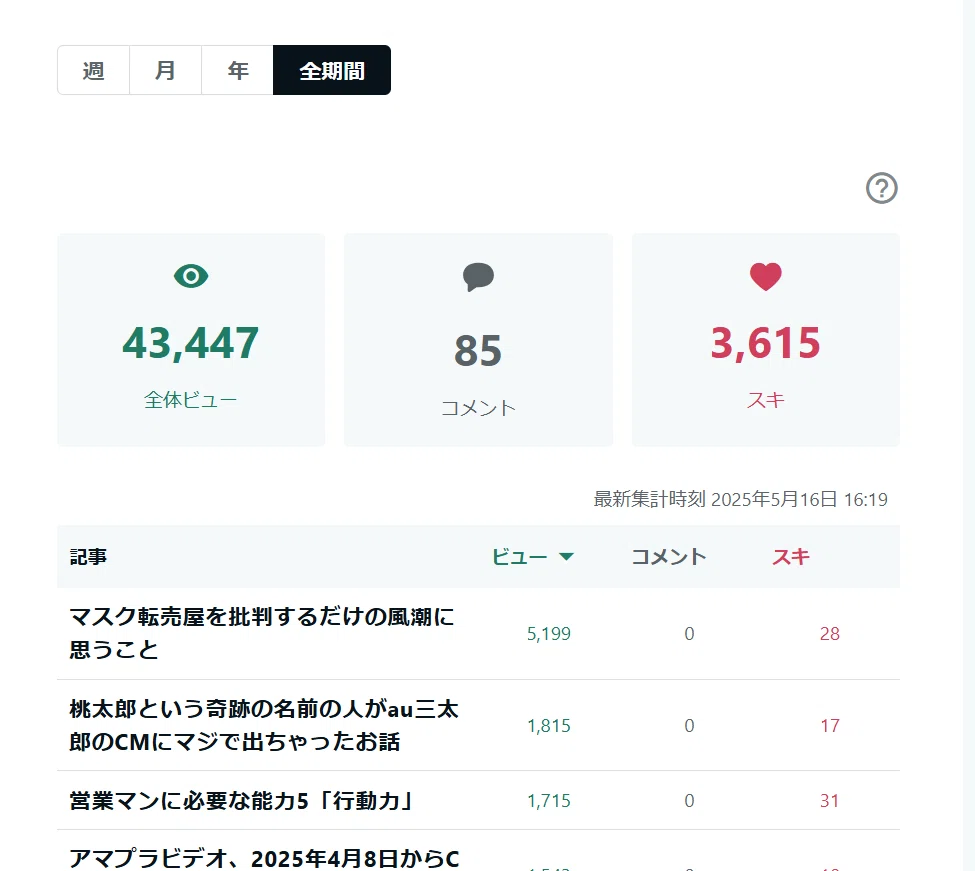This screenshot has height=871, width=975.
Task: Click the speech bubble comment icon
Action: pos(478,277)
